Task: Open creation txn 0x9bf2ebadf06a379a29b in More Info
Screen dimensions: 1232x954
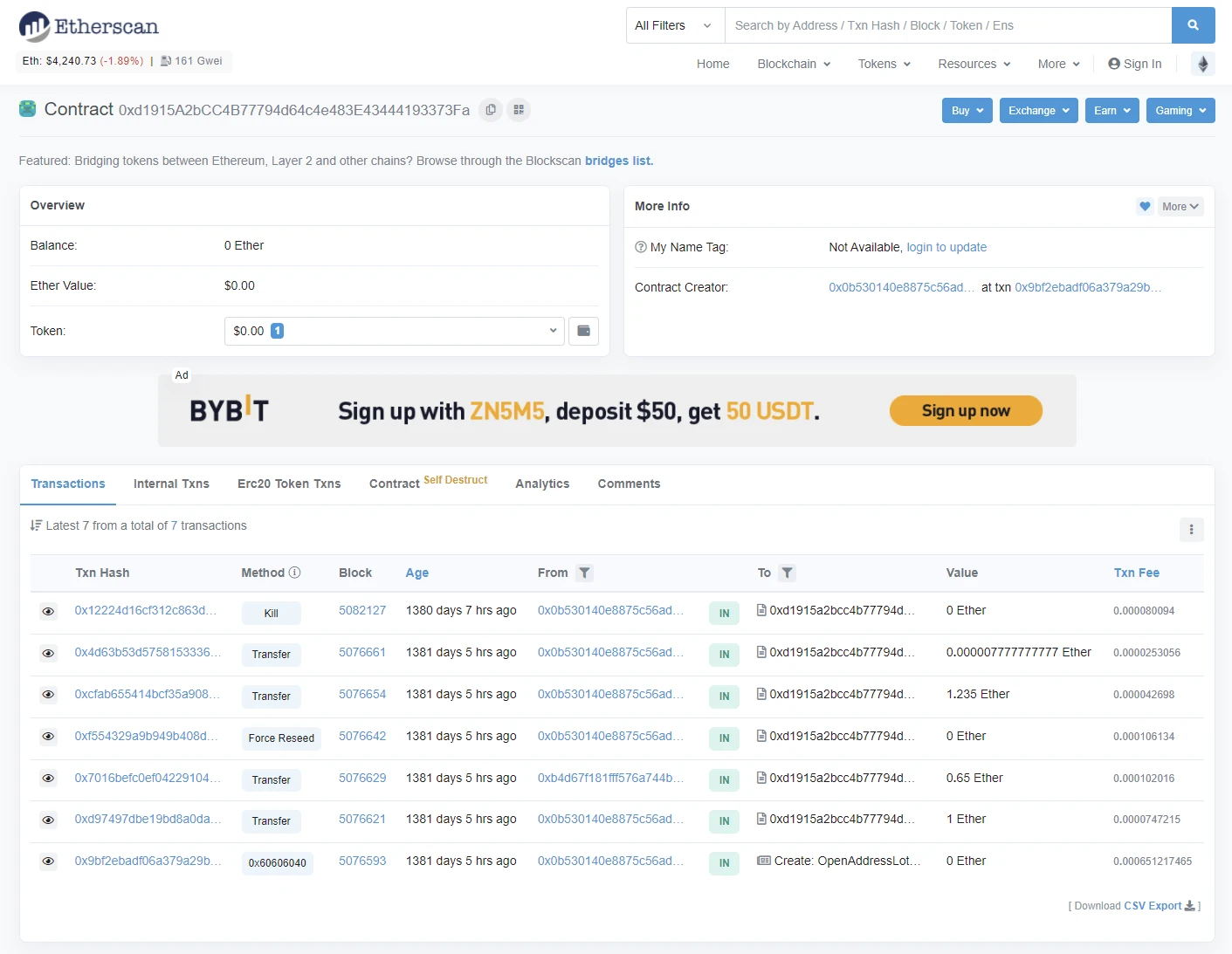Action: pyautogui.click(x=1088, y=287)
